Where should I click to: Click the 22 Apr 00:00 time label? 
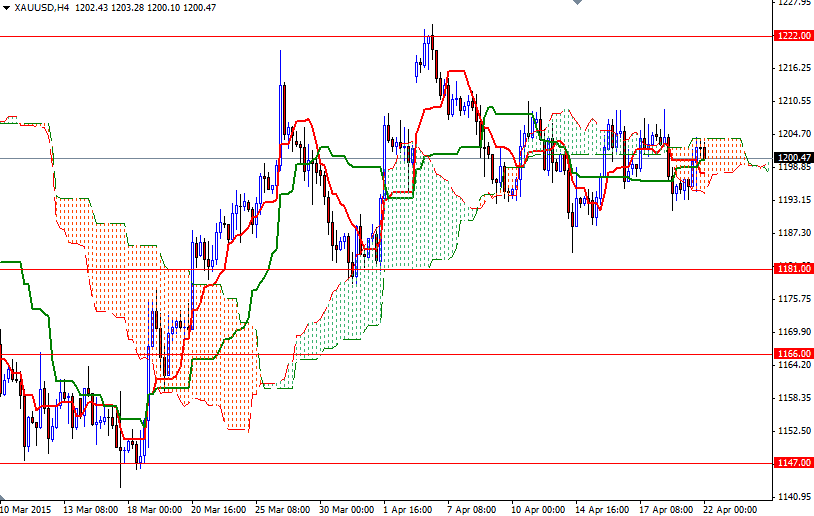[731, 509]
